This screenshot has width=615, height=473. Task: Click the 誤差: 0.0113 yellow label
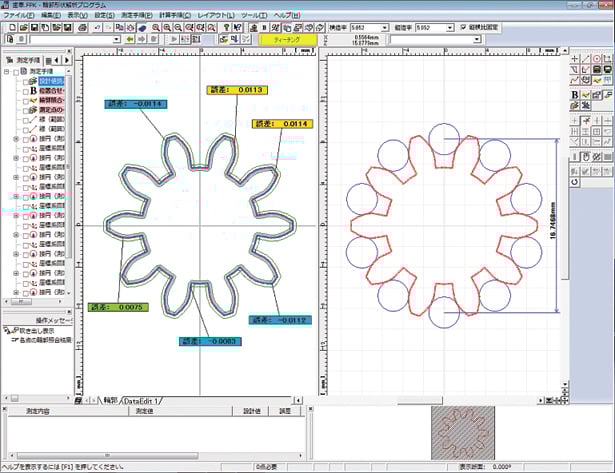(235, 90)
